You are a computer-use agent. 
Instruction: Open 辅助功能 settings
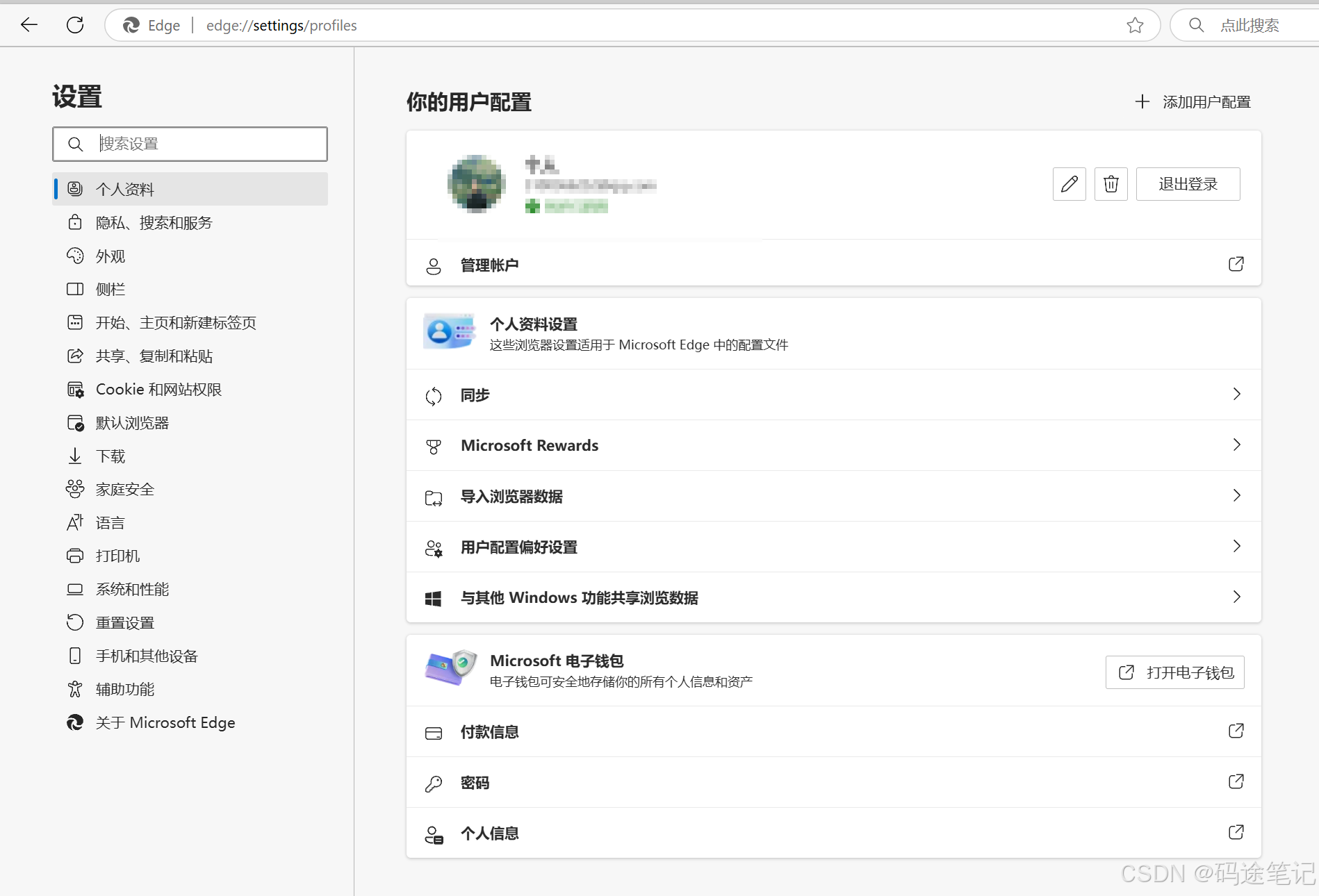[190, 689]
